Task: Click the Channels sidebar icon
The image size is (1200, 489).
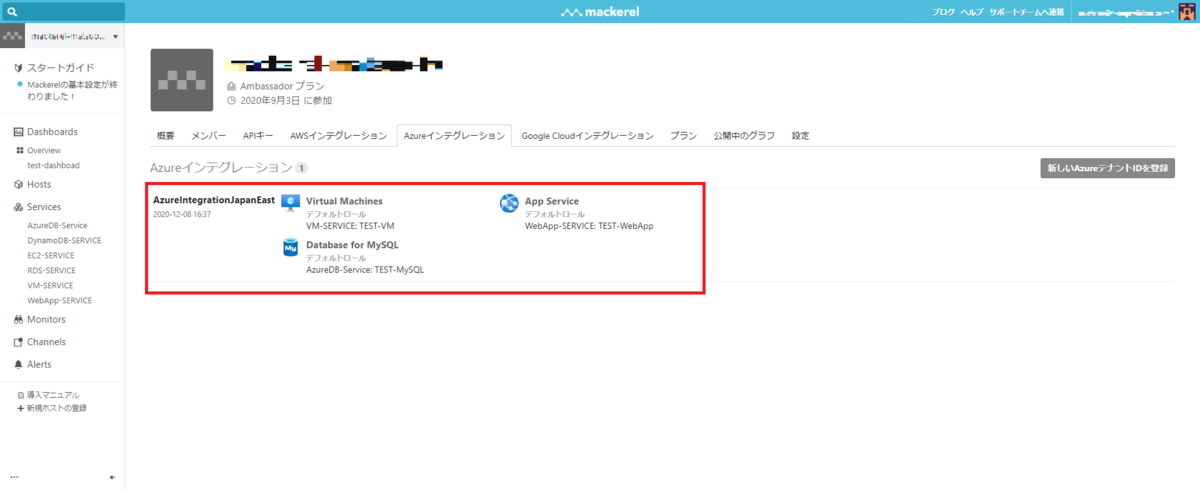Action: [x=18, y=342]
